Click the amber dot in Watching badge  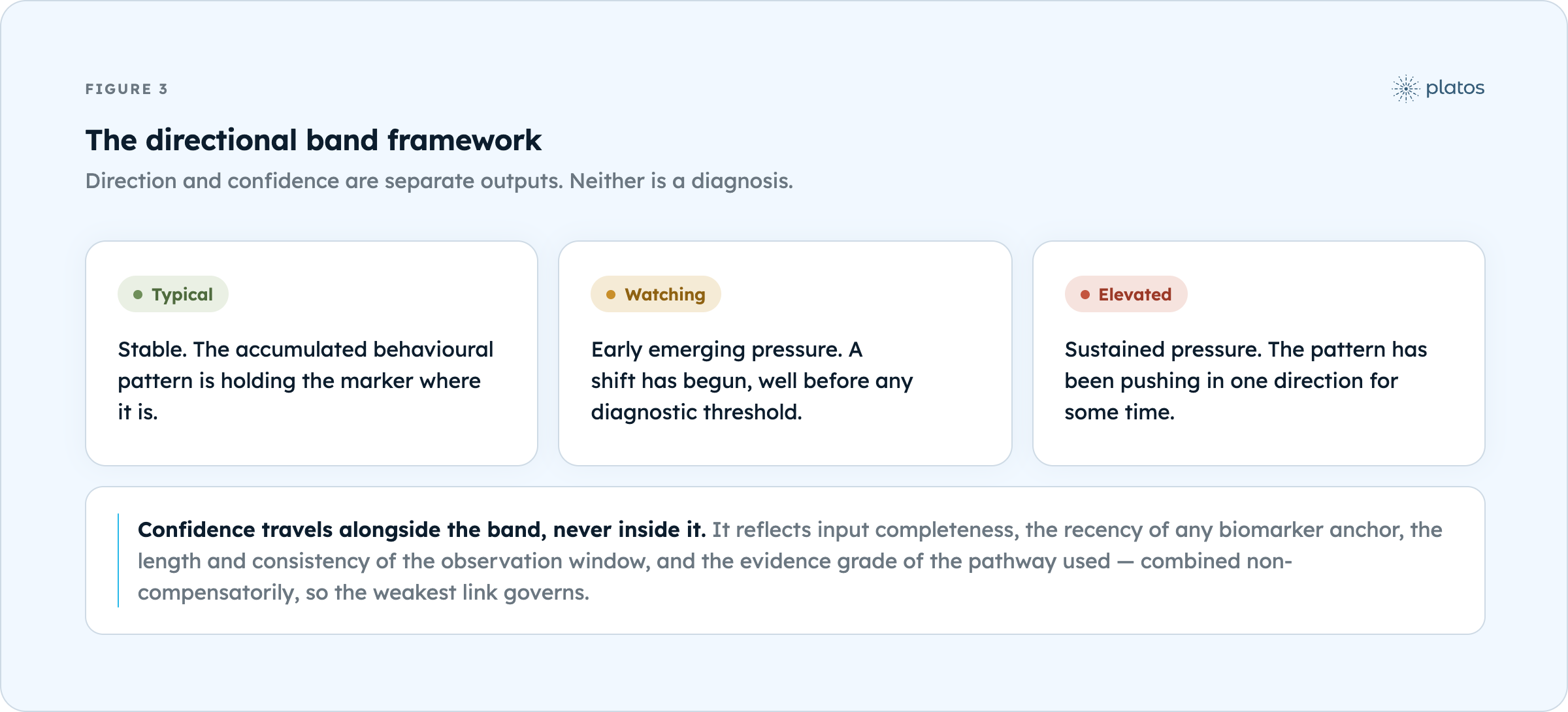[x=611, y=295]
